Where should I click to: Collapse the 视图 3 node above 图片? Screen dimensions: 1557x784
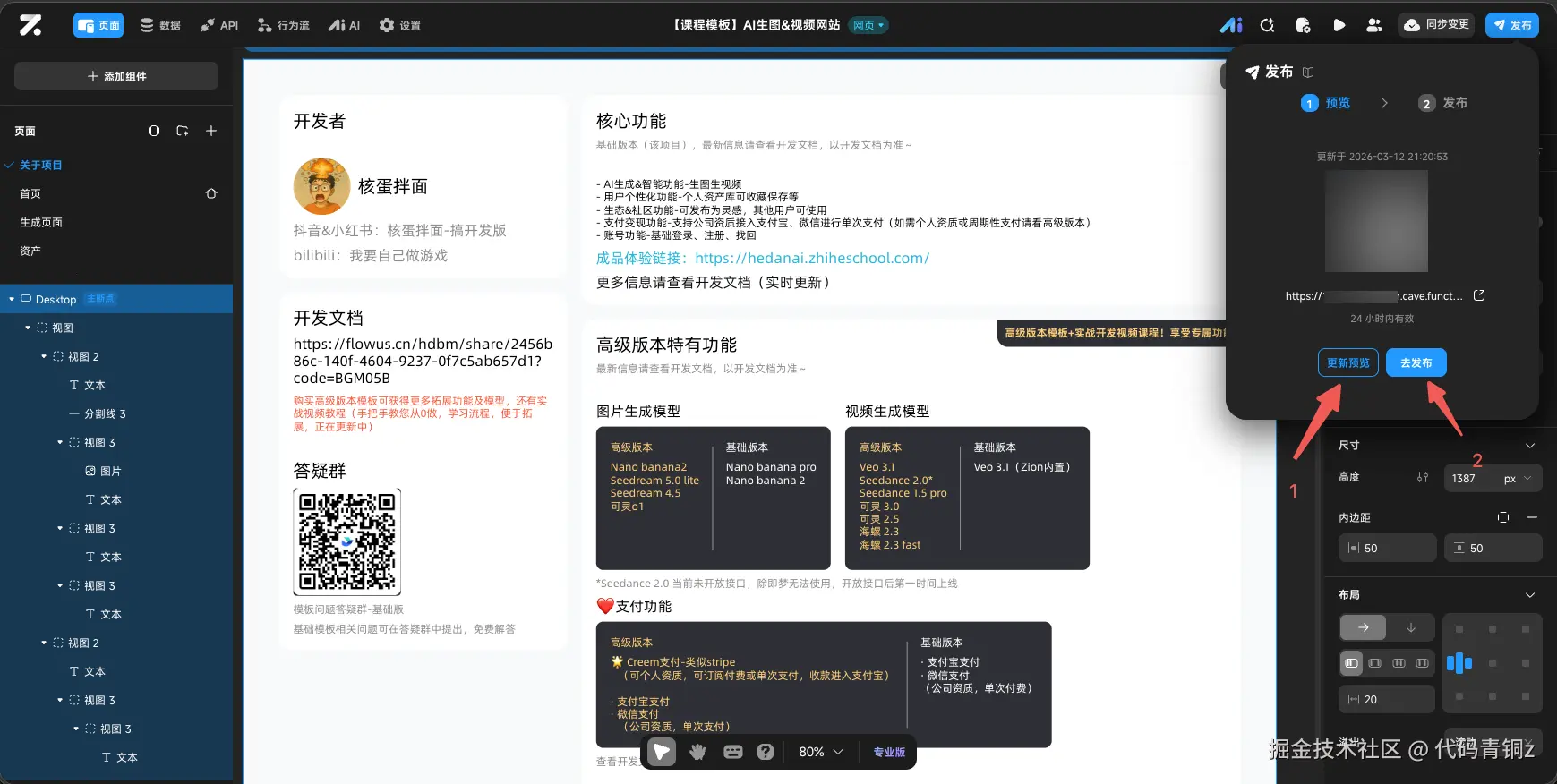(x=60, y=442)
